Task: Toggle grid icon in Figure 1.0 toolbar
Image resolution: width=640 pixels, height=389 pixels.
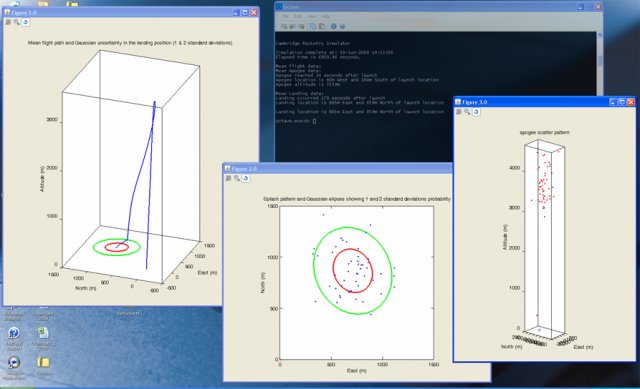Action: coord(8,22)
